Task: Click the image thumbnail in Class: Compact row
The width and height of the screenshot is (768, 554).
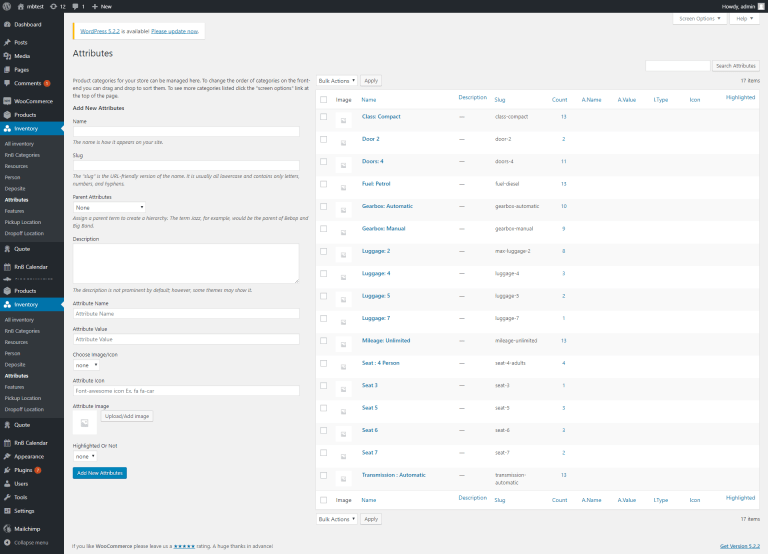Action: [x=343, y=120]
